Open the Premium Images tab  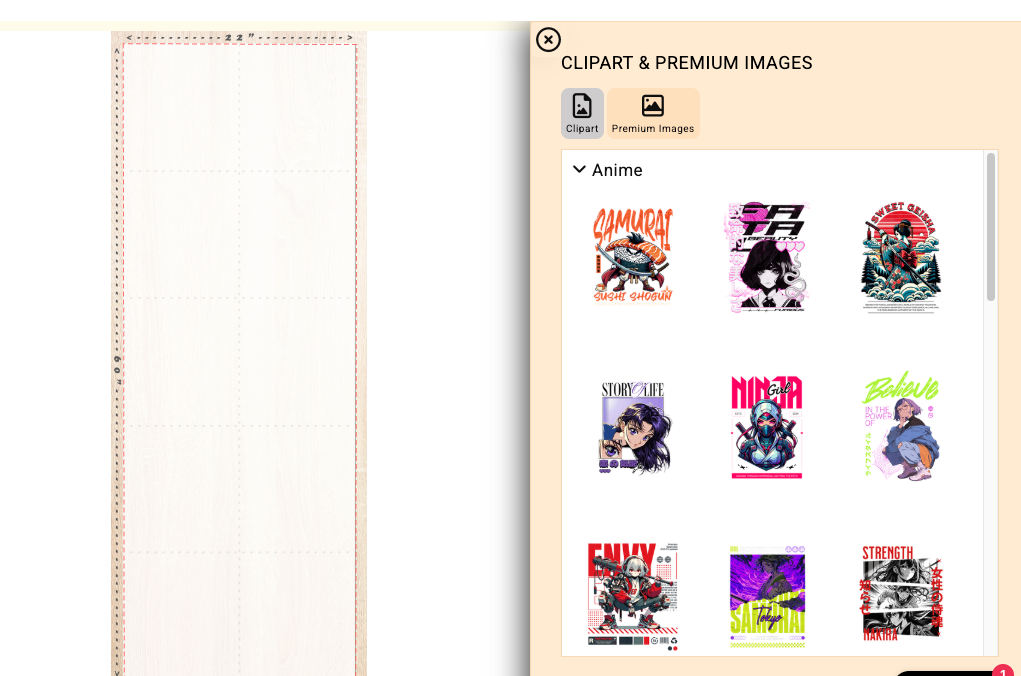pos(653,113)
